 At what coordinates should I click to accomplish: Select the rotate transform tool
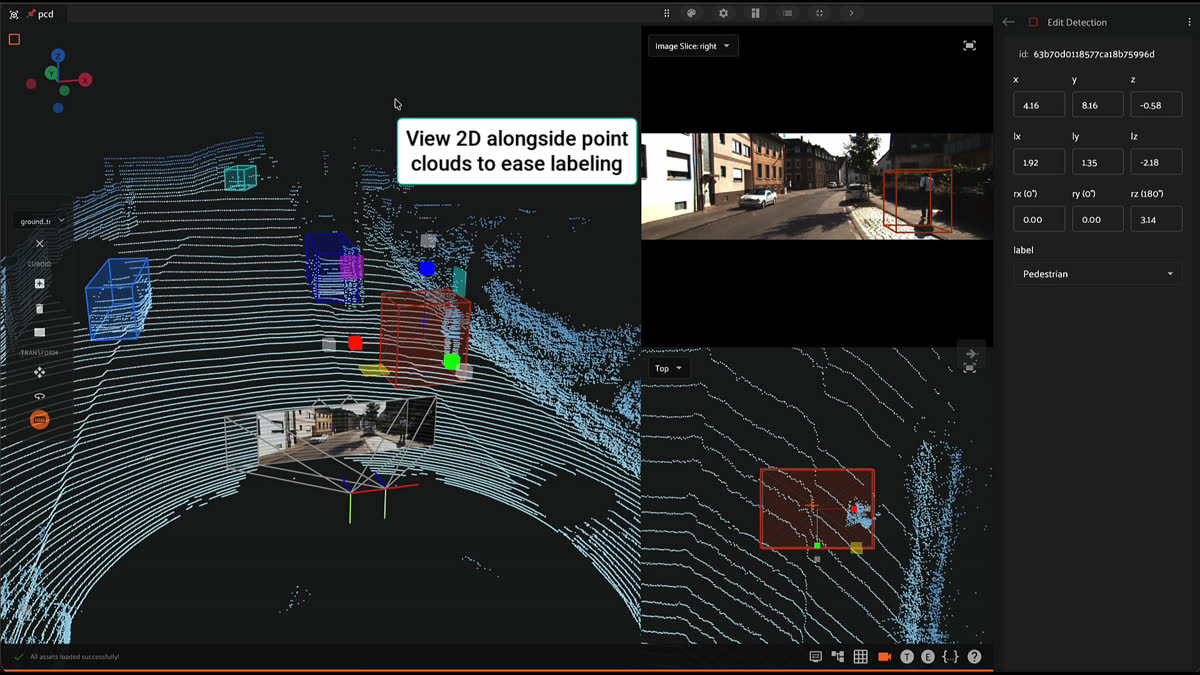[x=40, y=396]
